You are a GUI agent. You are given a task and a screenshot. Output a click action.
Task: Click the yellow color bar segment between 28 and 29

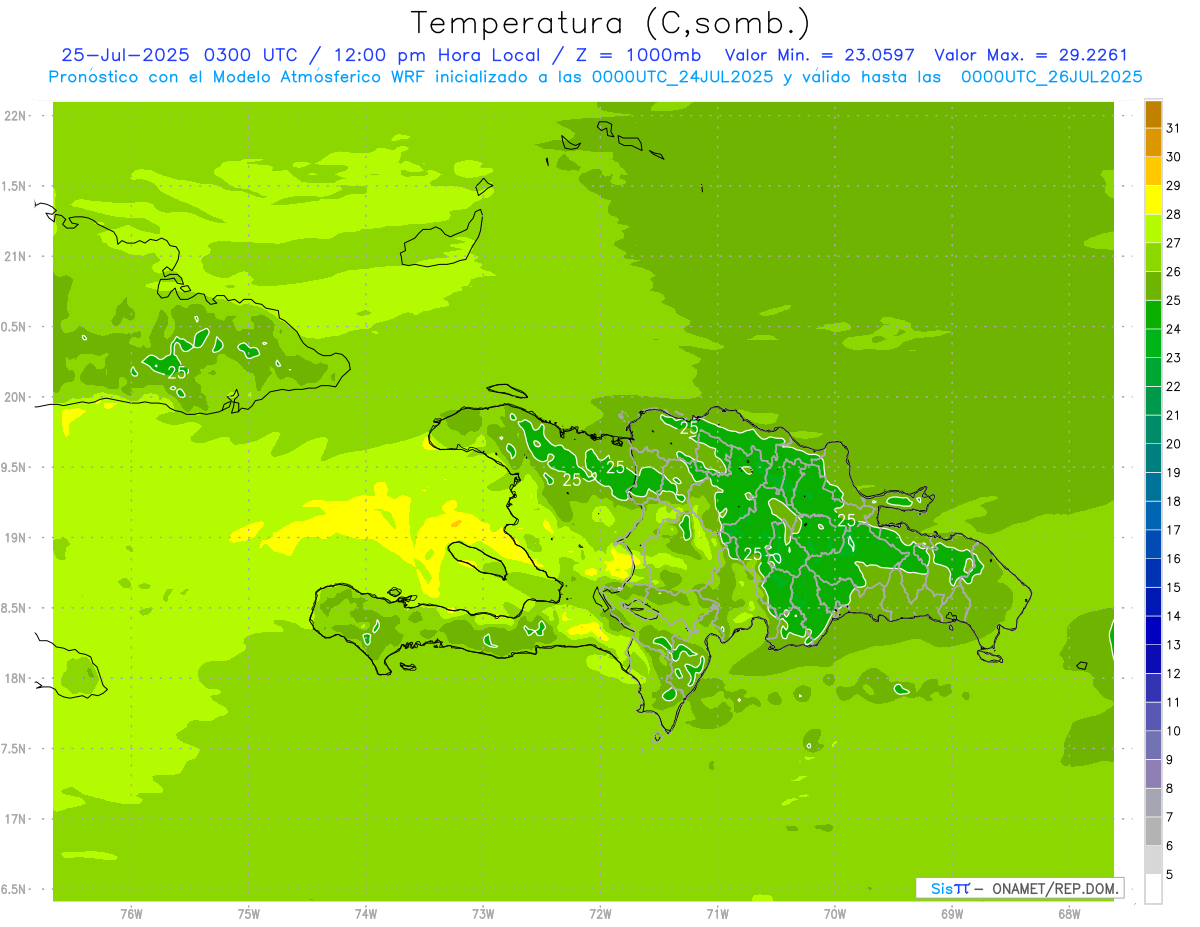point(1153,200)
